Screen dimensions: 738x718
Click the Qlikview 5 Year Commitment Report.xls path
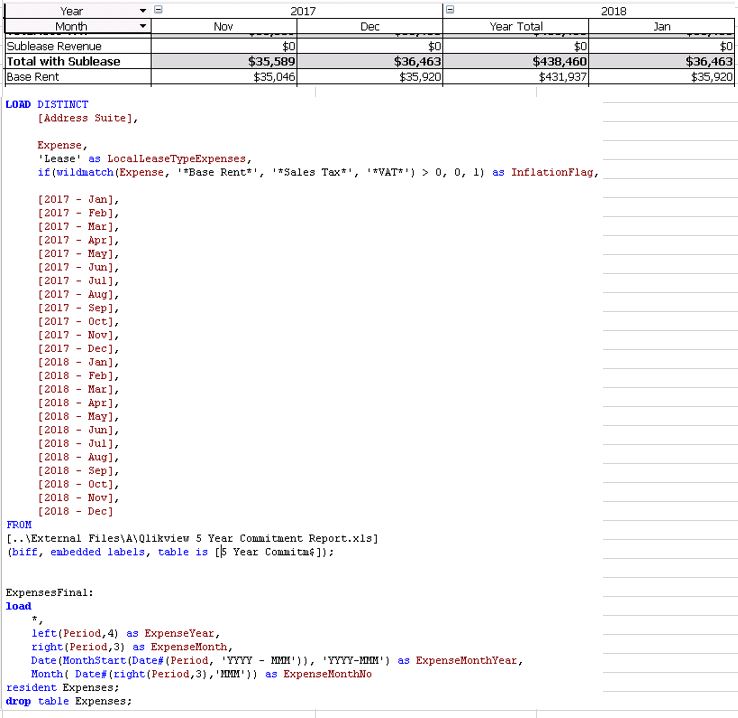pyautogui.click(x=192, y=538)
